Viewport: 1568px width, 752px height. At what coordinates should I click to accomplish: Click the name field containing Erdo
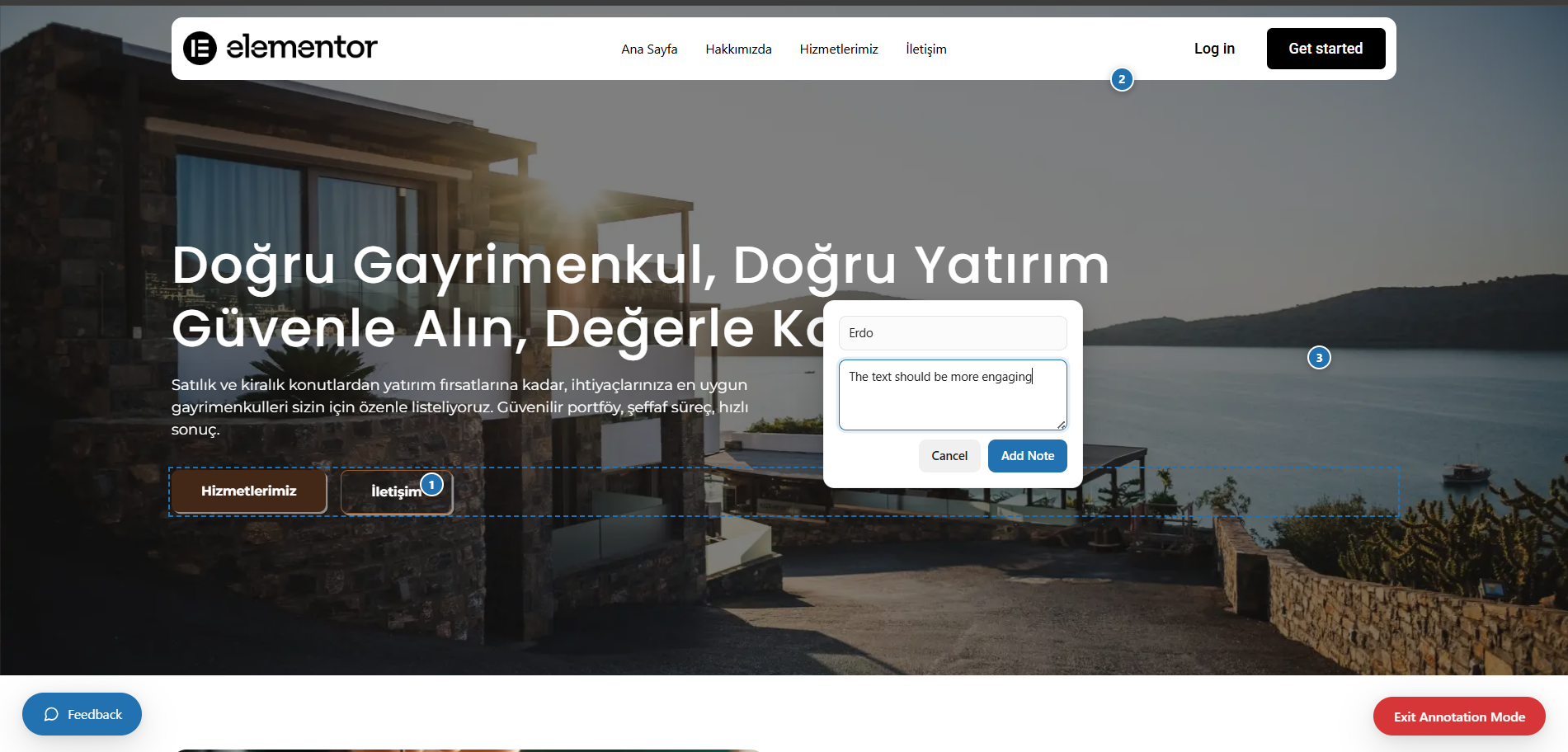(953, 333)
